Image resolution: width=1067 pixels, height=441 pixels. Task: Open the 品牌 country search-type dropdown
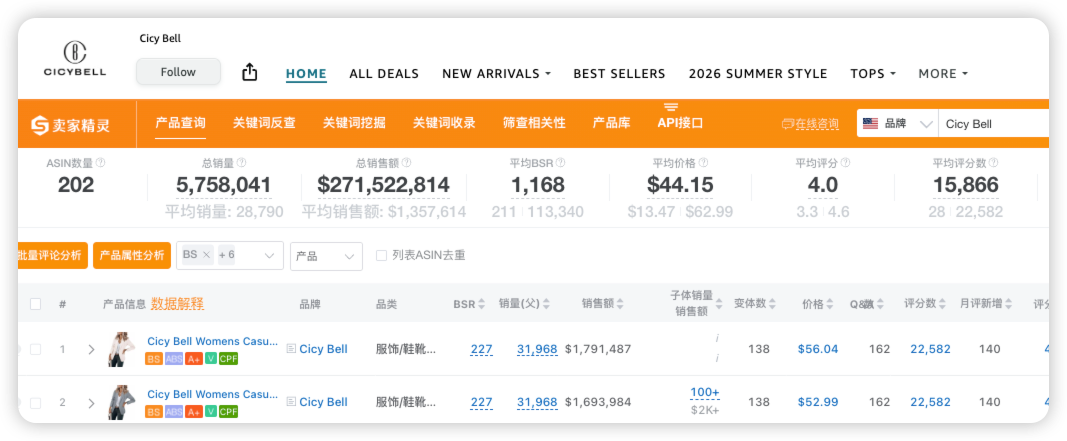(897, 124)
